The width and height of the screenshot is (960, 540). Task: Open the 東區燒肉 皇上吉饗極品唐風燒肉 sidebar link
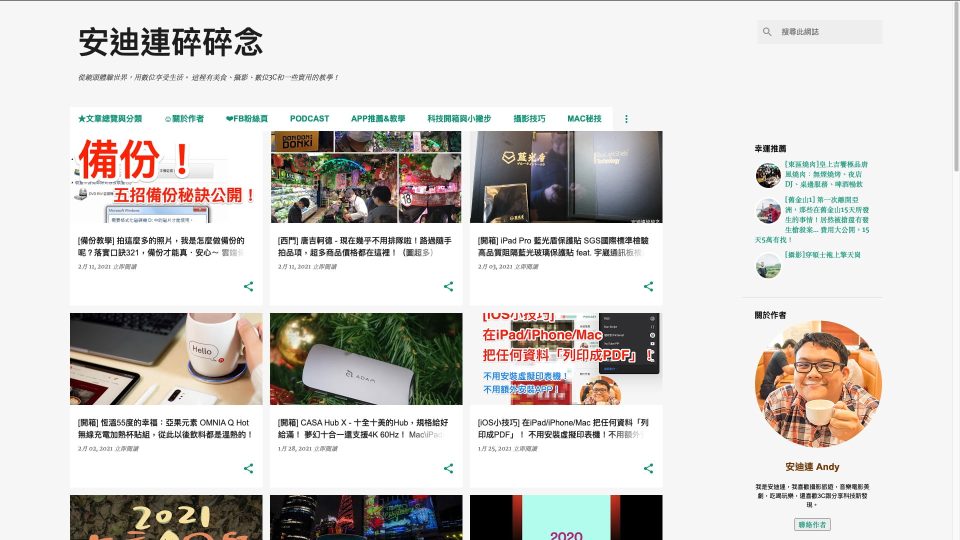click(x=826, y=174)
